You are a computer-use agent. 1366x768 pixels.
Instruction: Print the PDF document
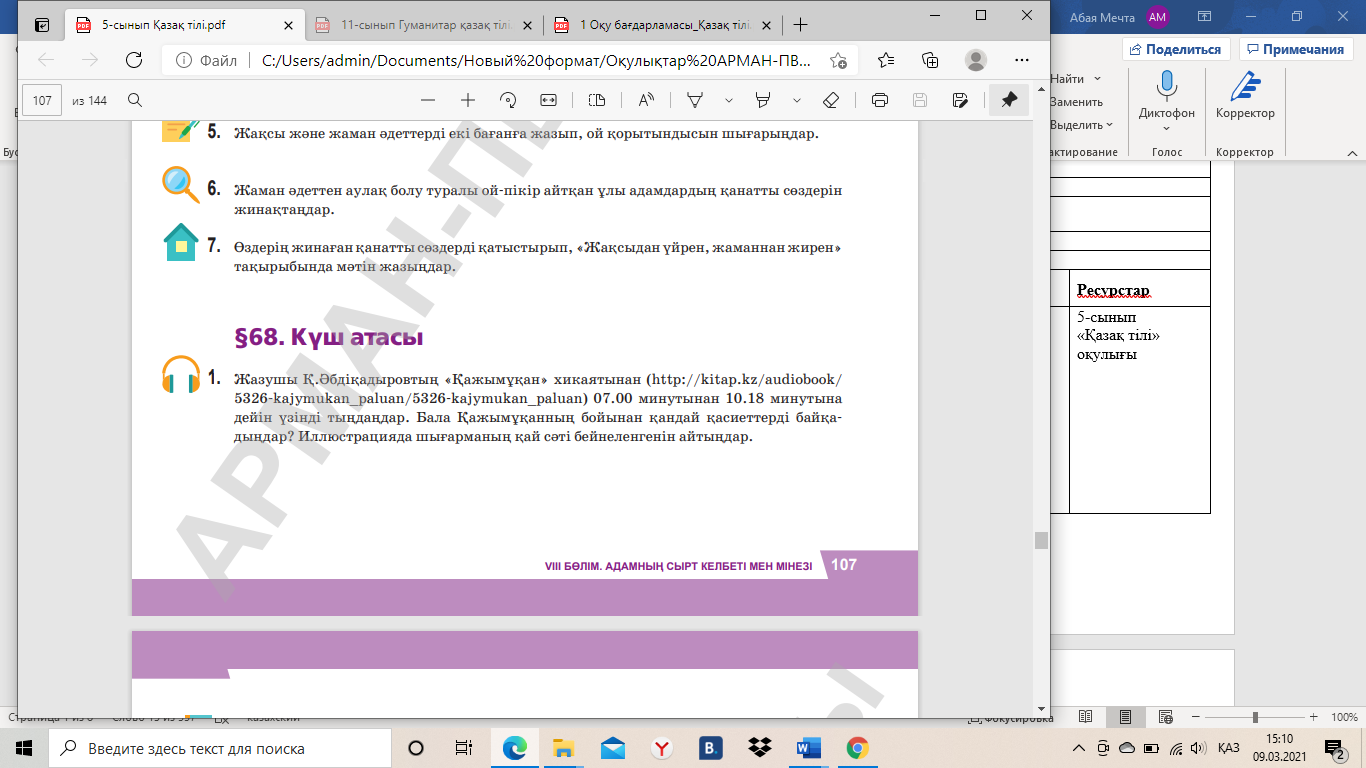[880, 100]
